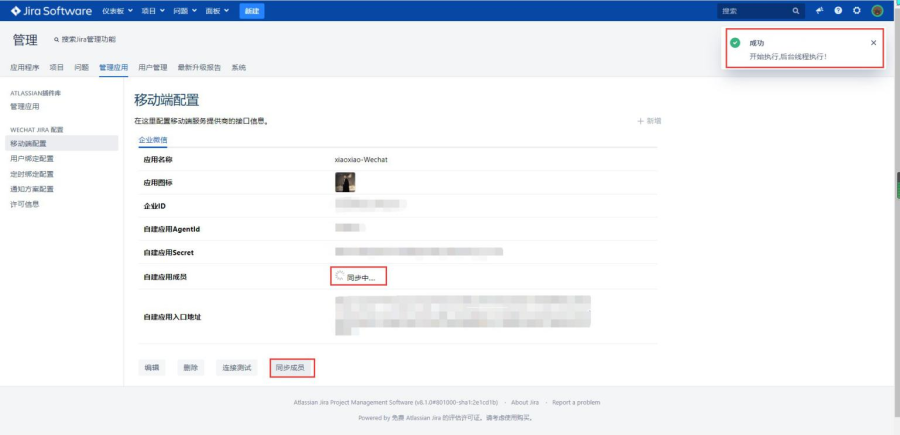Expand the 项目 dropdown menu
The image size is (900, 435).
click(x=155, y=11)
